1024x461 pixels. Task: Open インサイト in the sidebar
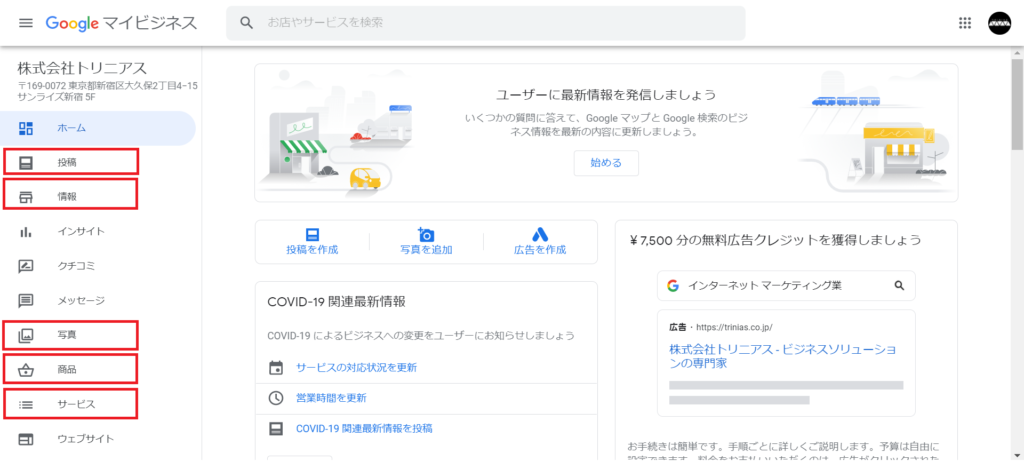pyautogui.click(x=98, y=231)
